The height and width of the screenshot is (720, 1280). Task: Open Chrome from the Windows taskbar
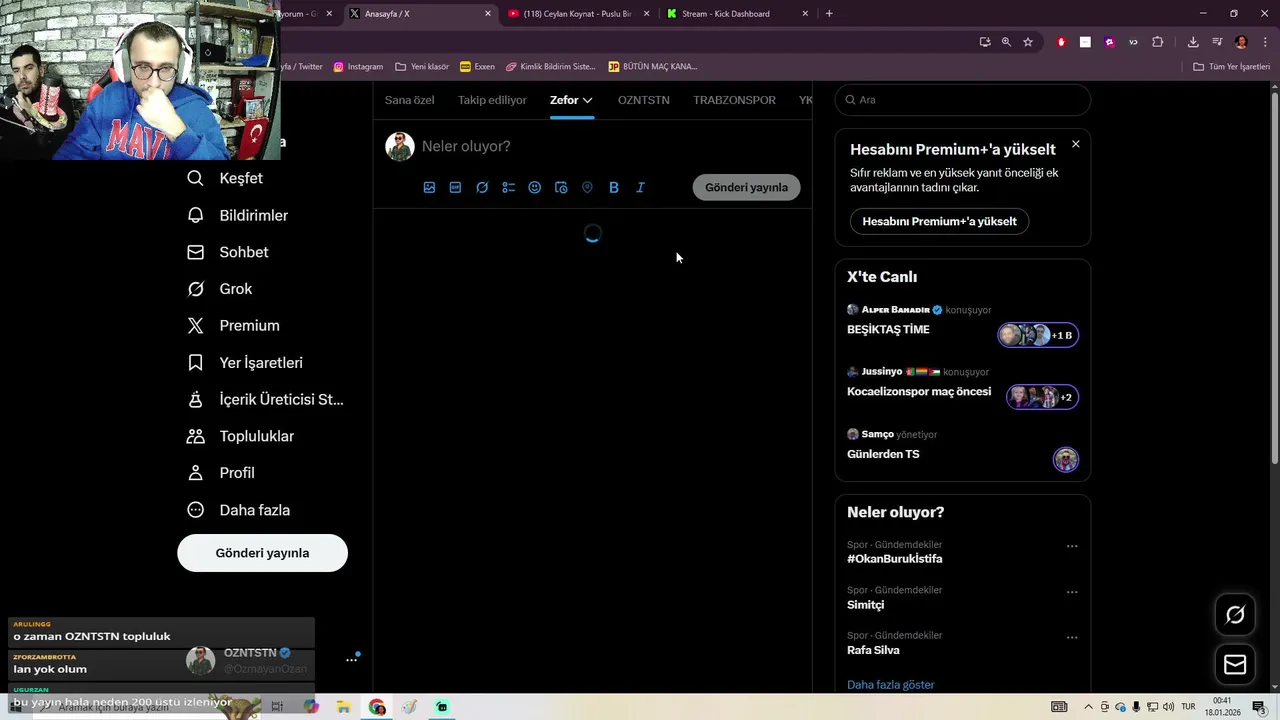click(377, 707)
